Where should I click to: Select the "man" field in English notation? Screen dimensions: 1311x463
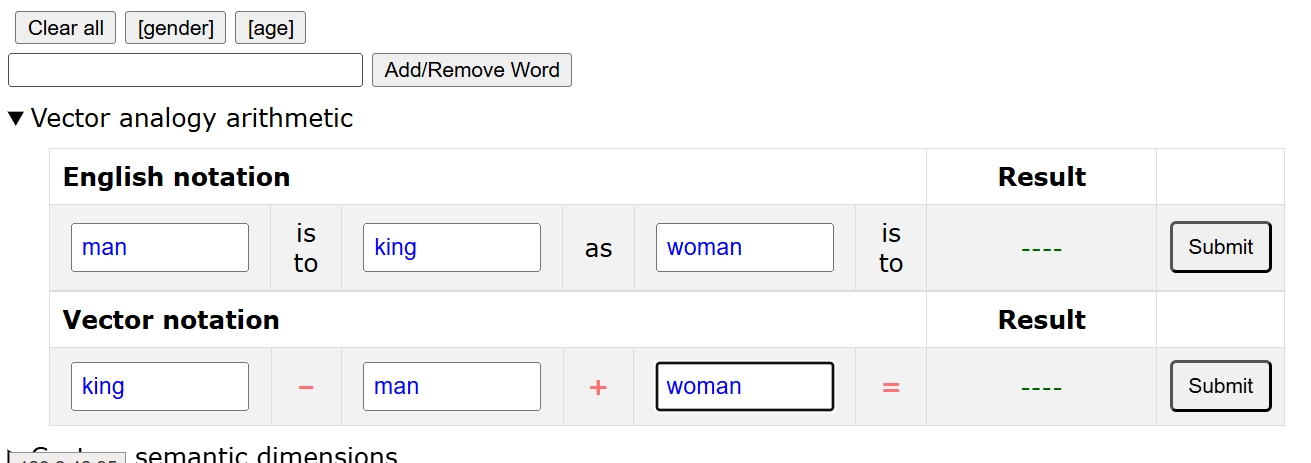160,247
